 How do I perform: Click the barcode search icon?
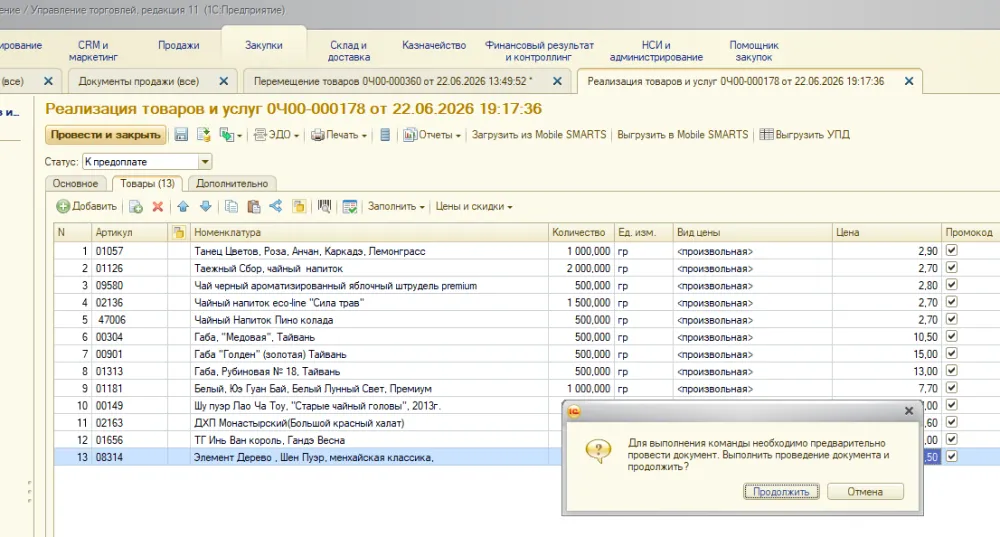click(x=325, y=207)
